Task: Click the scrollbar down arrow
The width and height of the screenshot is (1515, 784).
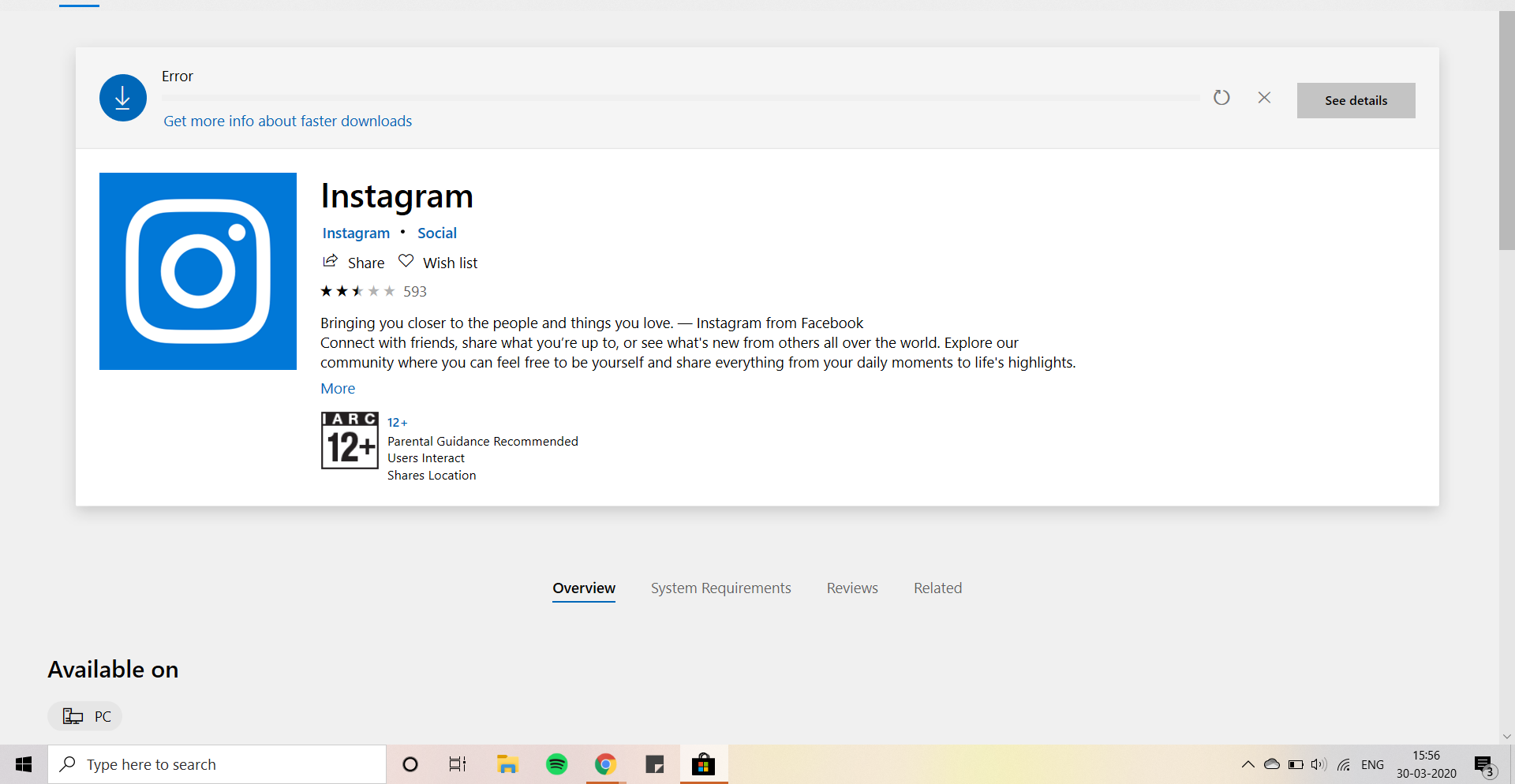Action: (1507, 736)
